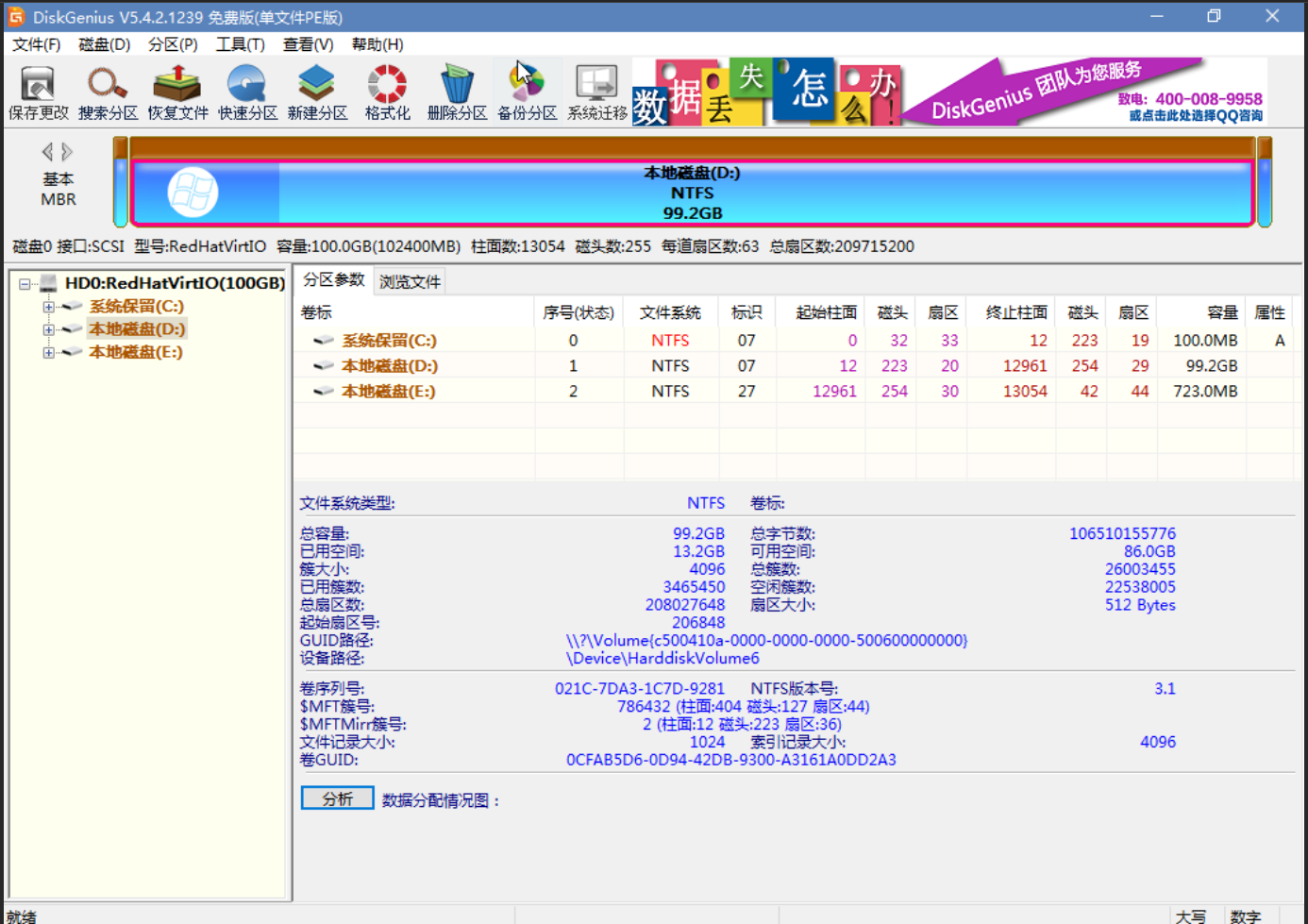Viewport: 1308px width, 924px height.
Task: Expand the 本地磁盘(E:) tree node
Action: (x=48, y=352)
